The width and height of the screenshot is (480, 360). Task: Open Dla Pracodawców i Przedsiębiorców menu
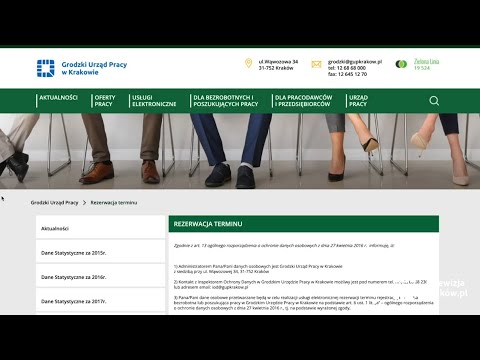(303, 101)
